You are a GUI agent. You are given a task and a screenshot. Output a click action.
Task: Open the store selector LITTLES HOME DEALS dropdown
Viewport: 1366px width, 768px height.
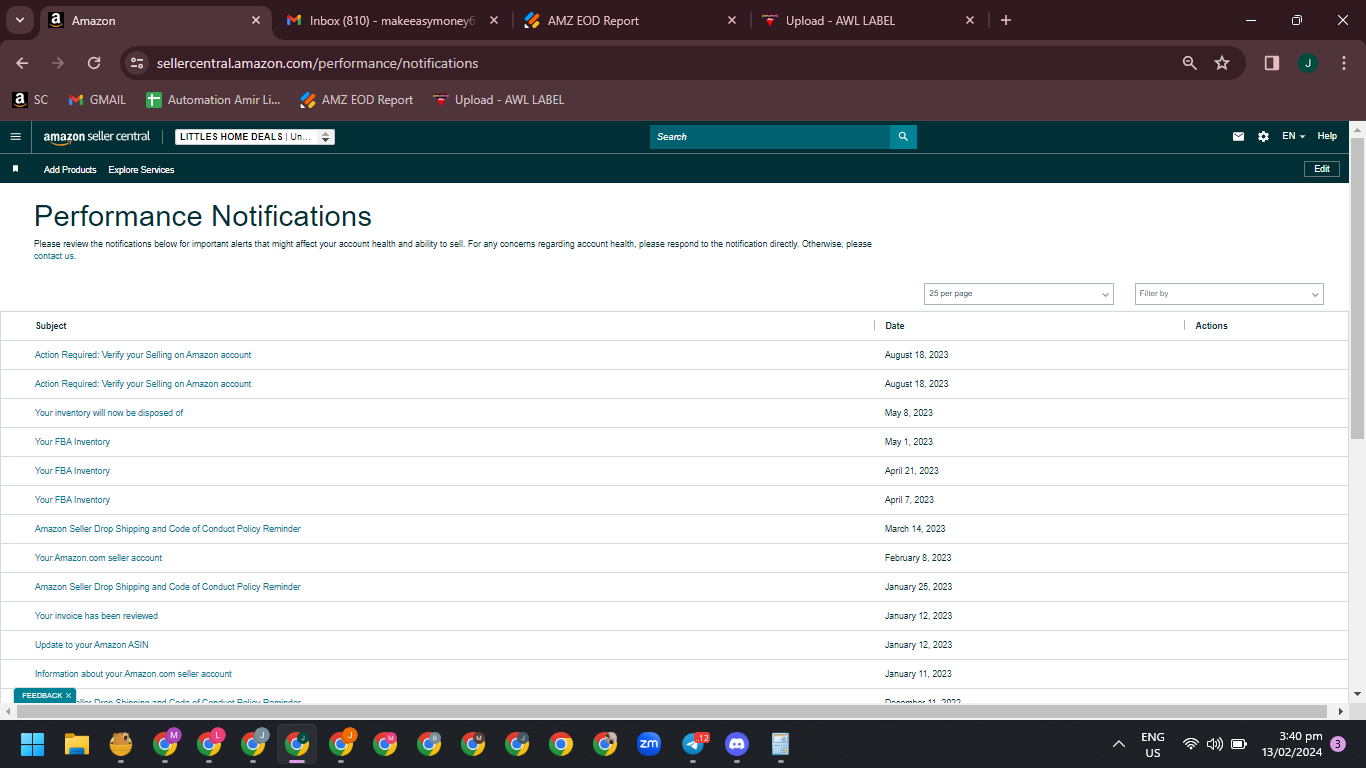pyautogui.click(x=255, y=137)
